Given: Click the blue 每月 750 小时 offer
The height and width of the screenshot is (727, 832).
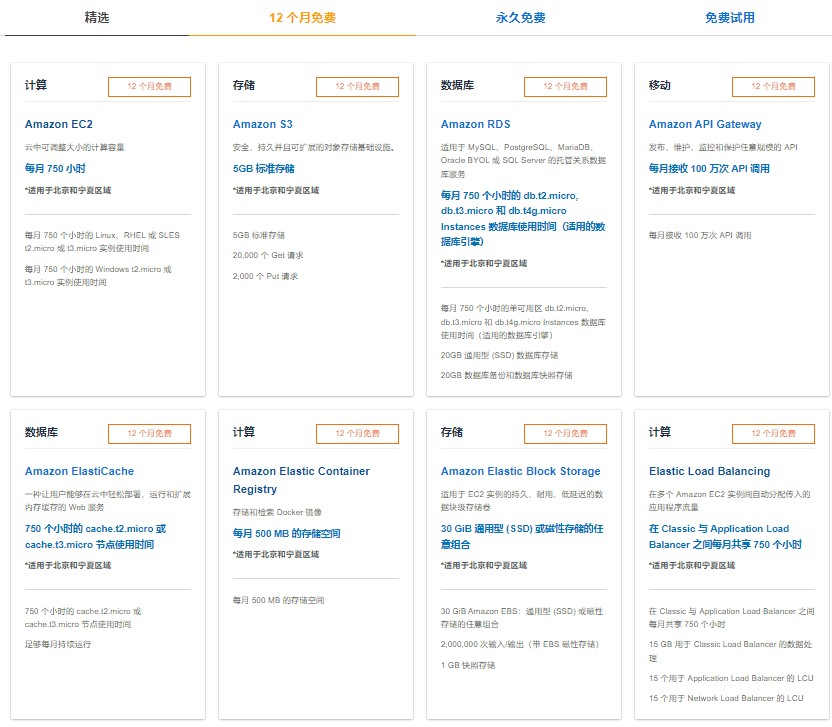Looking at the screenshot, I should tap(55, 168).
